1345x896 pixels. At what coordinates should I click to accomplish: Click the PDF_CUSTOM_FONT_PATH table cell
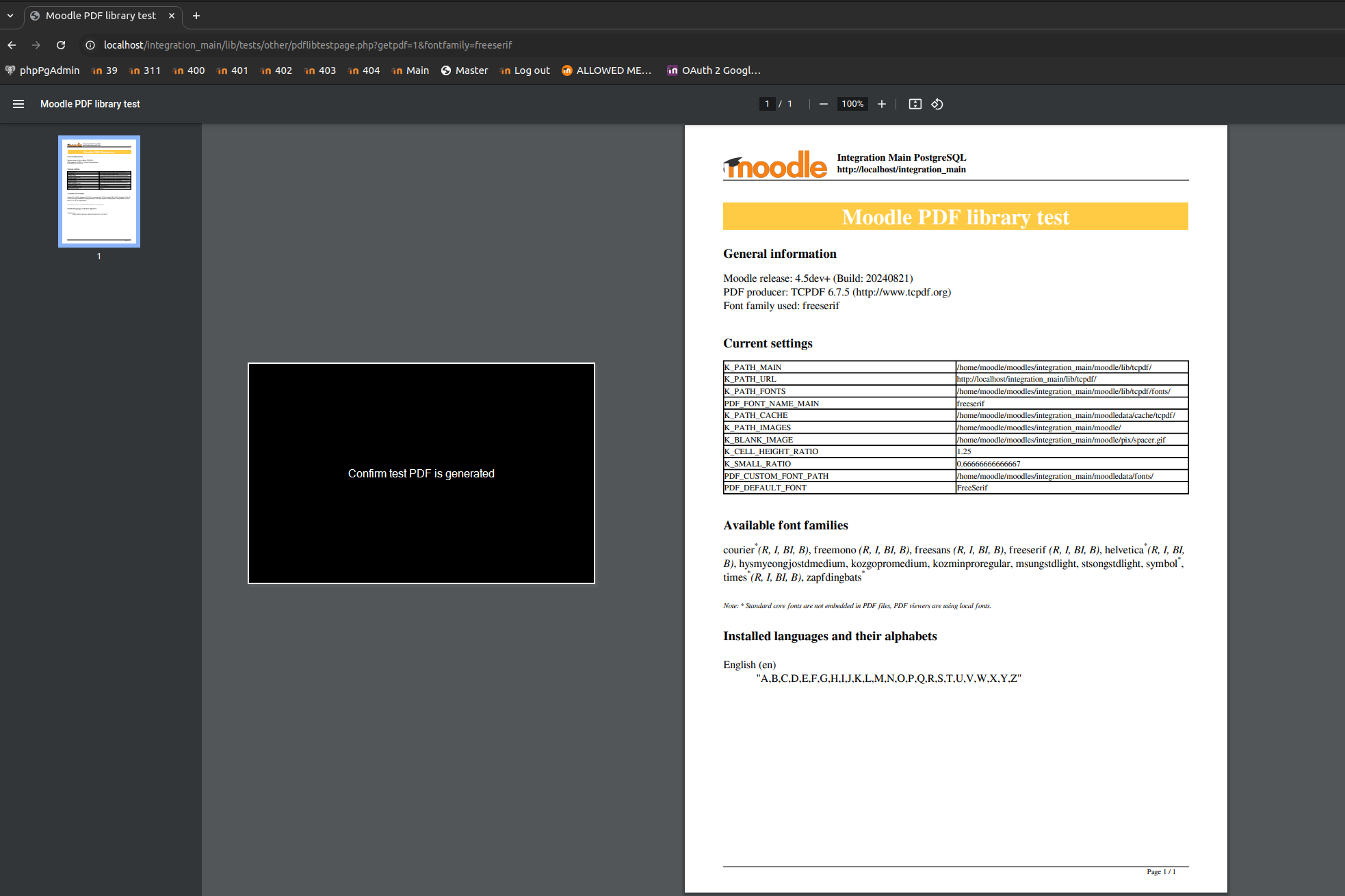839,476
